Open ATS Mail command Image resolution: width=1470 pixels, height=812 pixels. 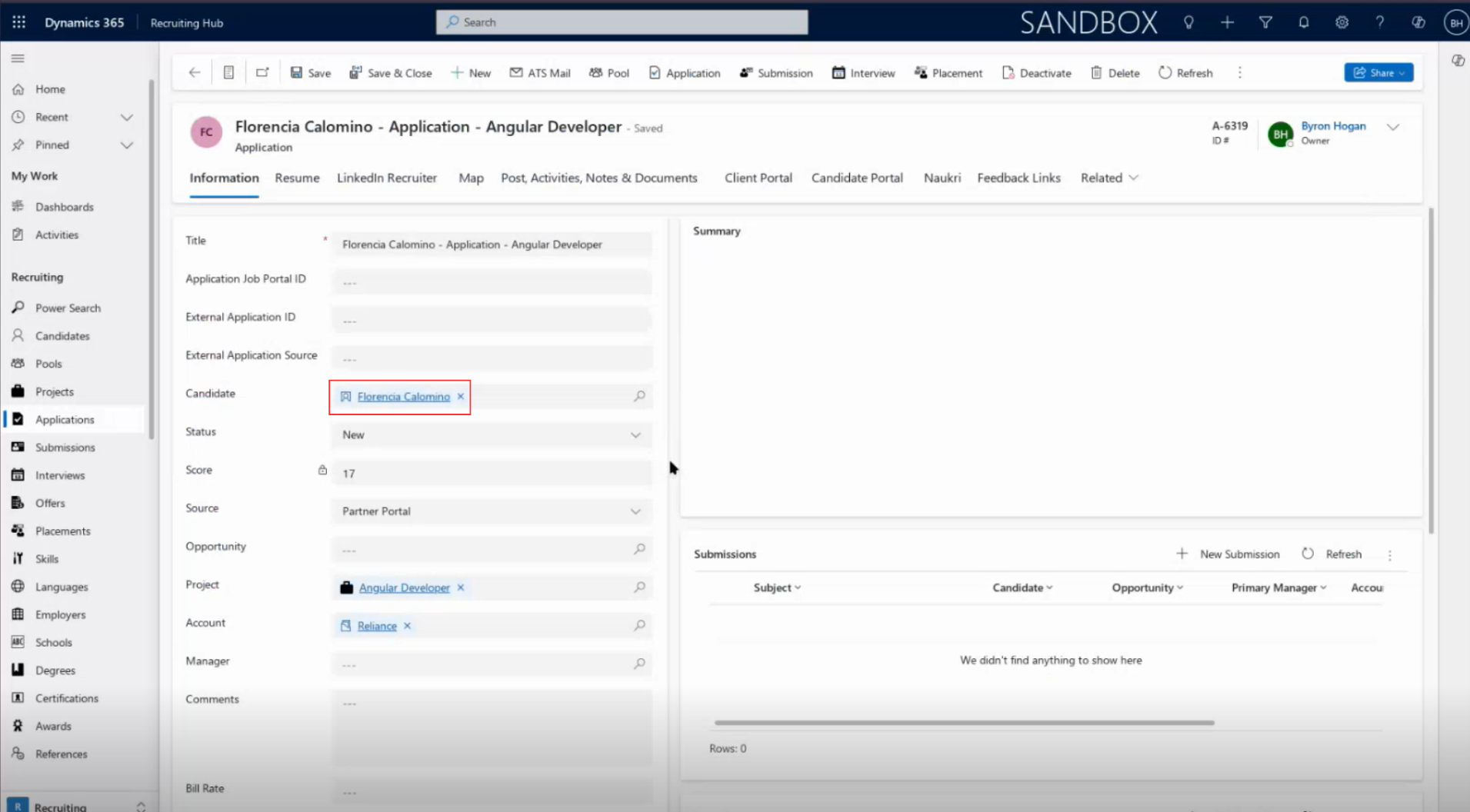click(x=540, y=73)
